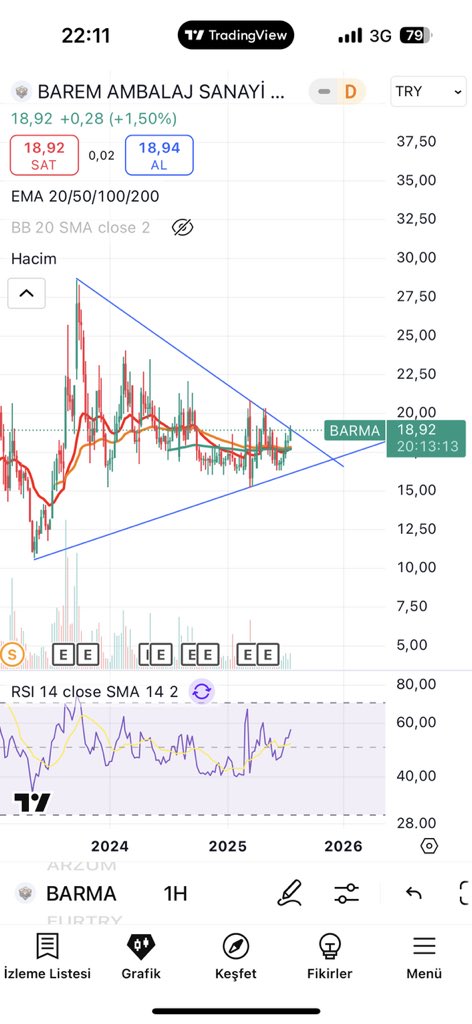This screenshot has height=1024, width=472.
Task: Tap the blue 18,94 AL buy button
Action: 159,155
